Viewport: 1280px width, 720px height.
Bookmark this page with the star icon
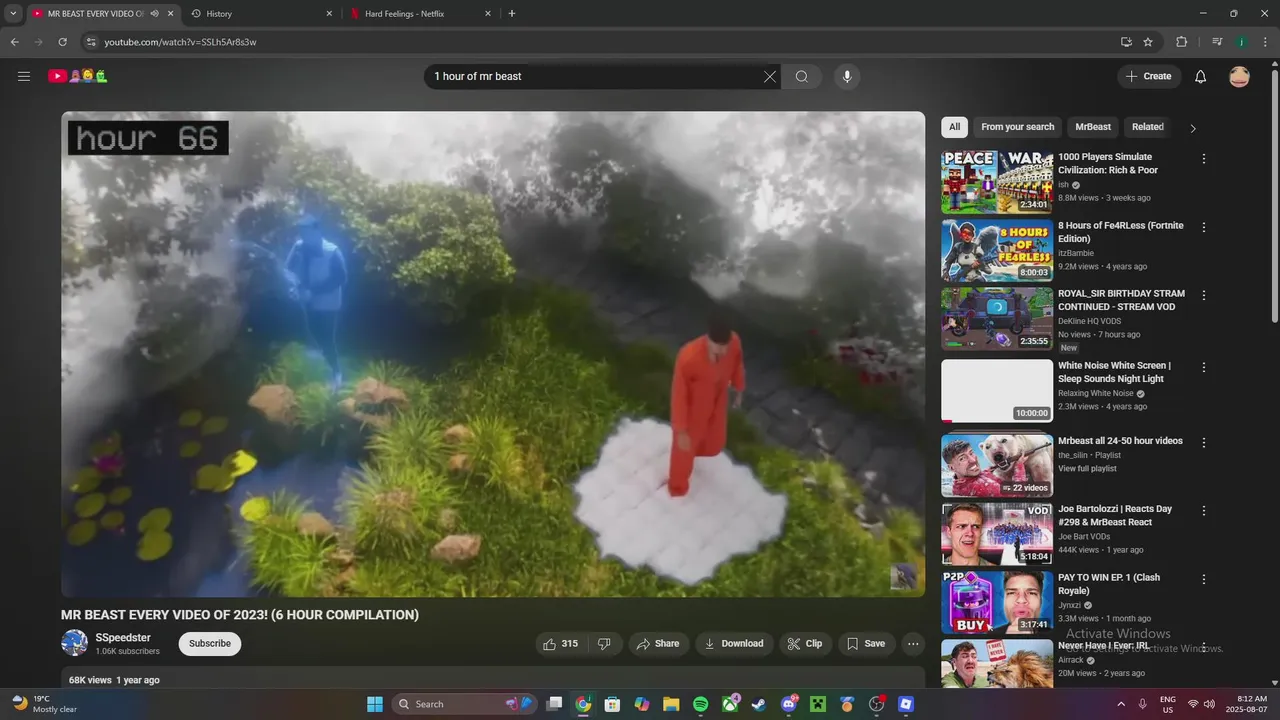click(x=1148, y=42)
